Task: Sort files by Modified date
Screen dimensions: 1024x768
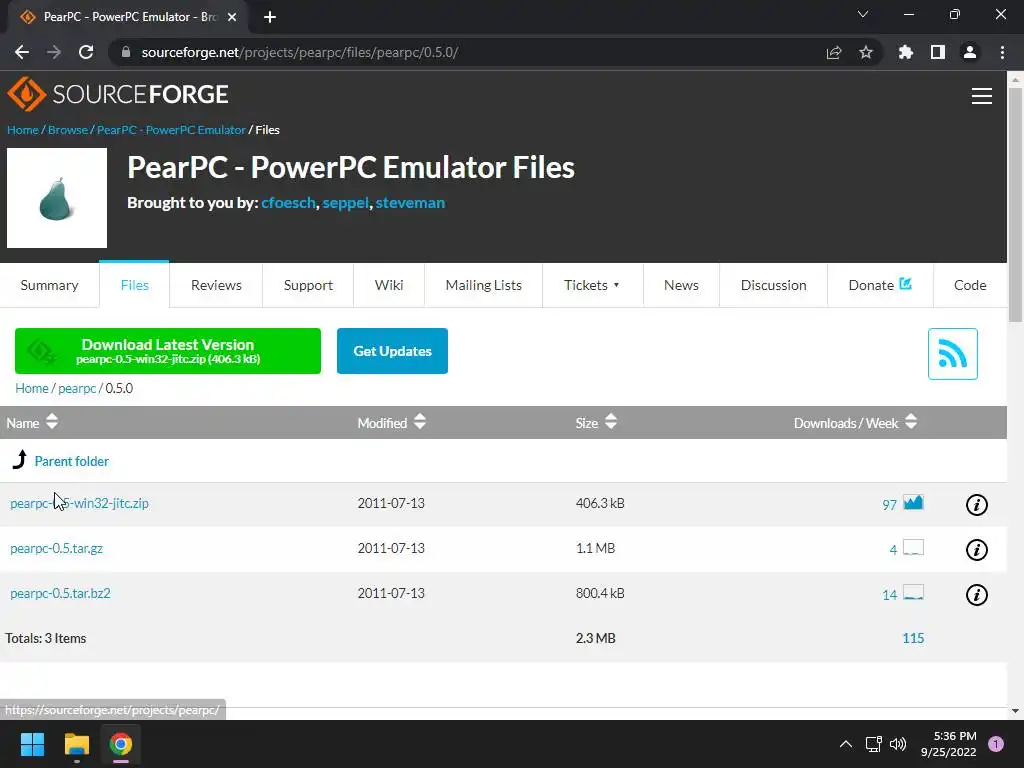Action: pos(392,423)
